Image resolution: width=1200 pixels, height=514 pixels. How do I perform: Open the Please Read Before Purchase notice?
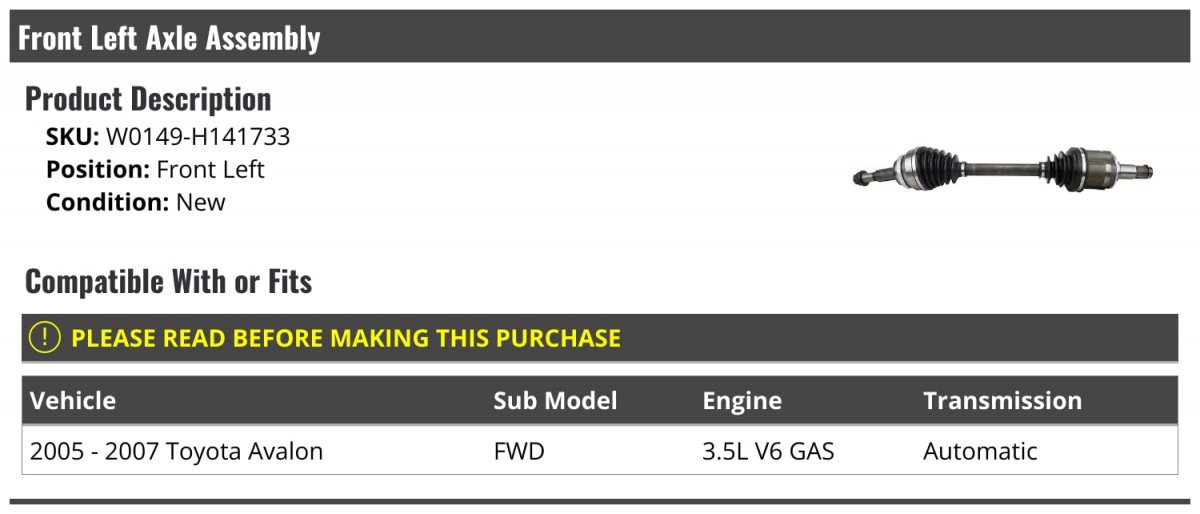346,338
